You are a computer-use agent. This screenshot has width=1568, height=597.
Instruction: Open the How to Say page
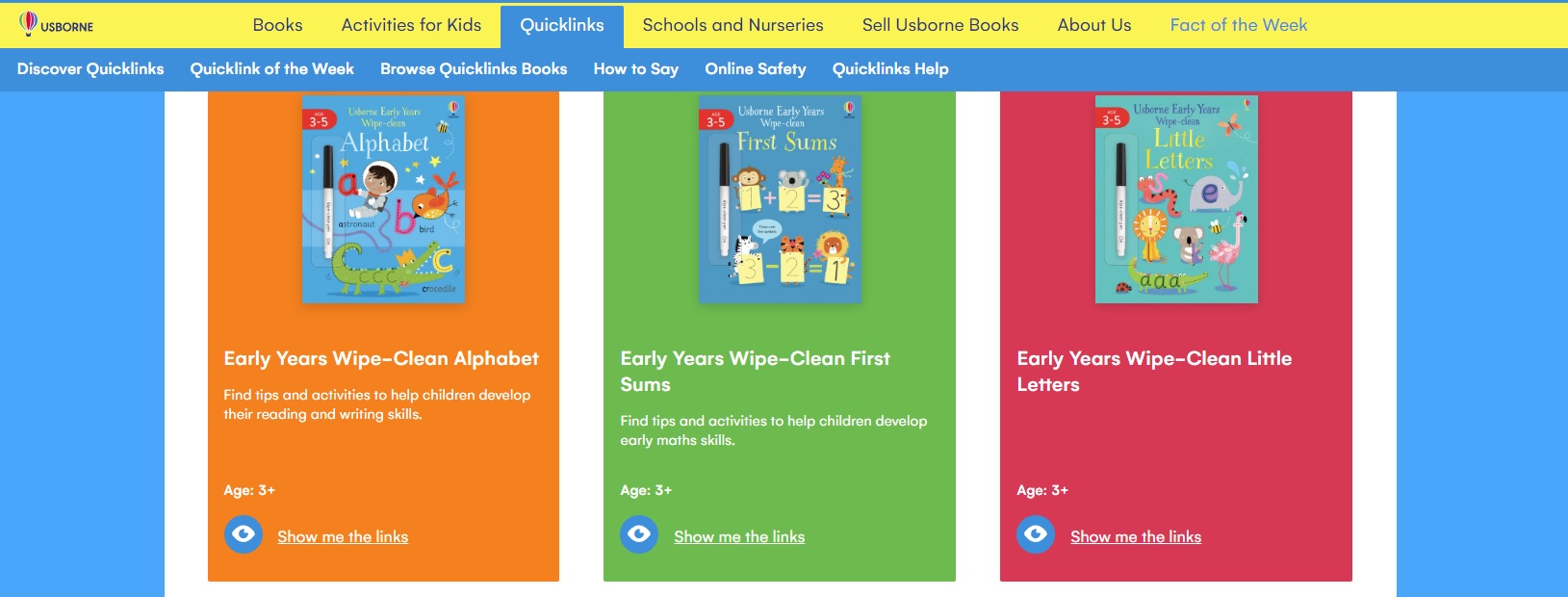(x=636, y=69)
